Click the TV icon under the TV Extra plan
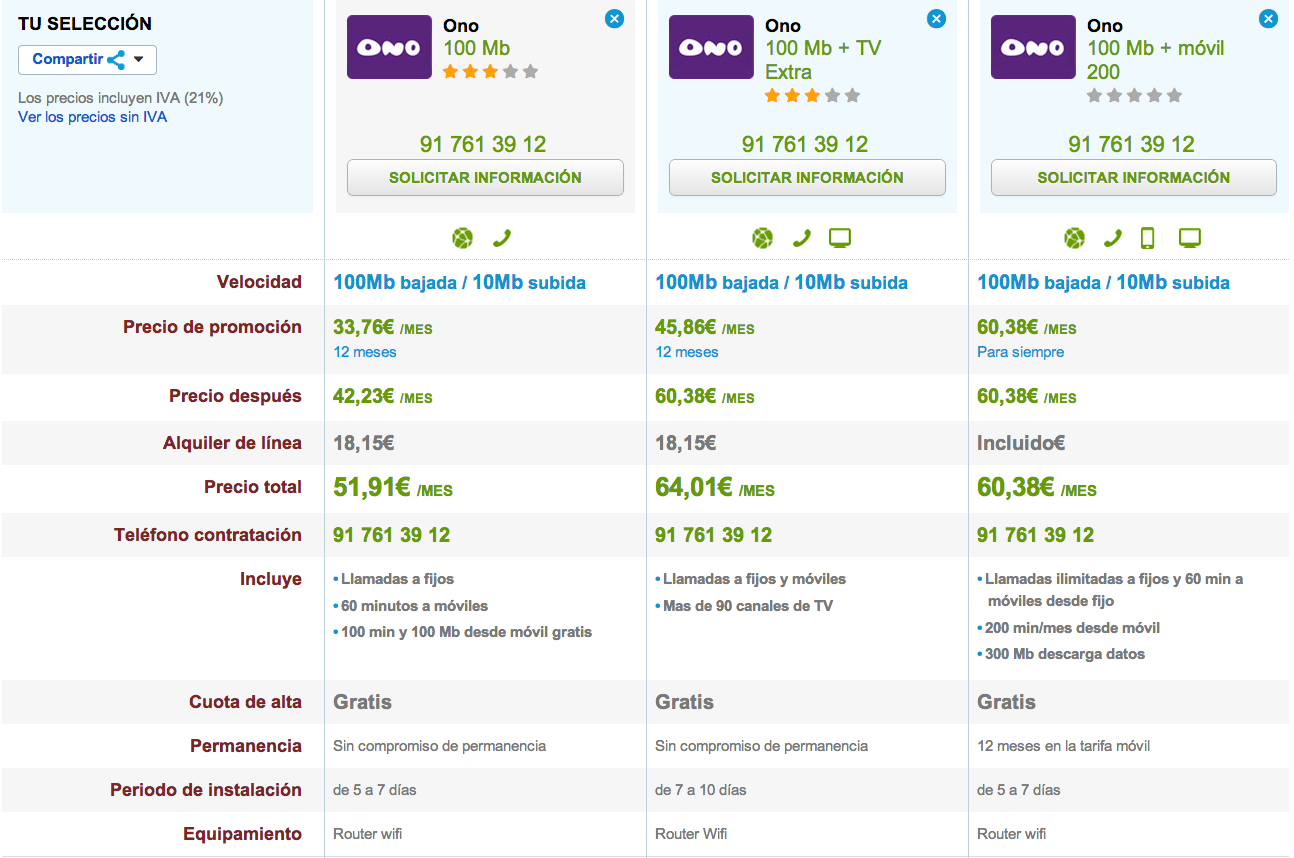This screenshot has width=1294, height=858. (x=840, y=238)
